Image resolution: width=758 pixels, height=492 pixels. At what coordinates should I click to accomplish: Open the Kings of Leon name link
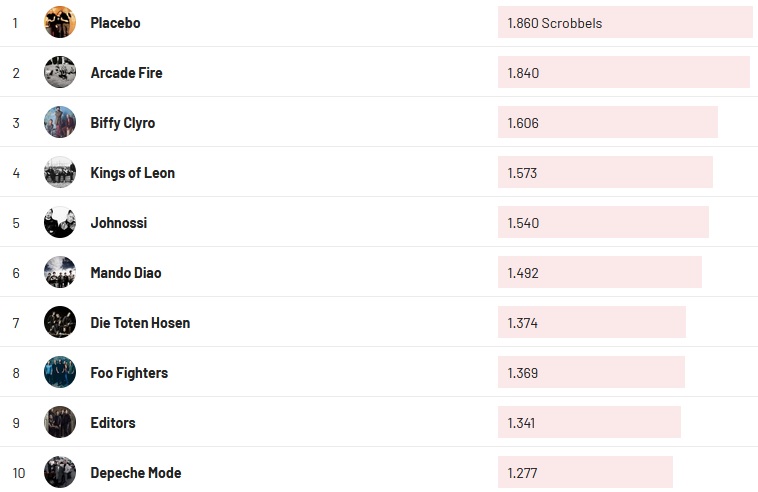(132, 172)
